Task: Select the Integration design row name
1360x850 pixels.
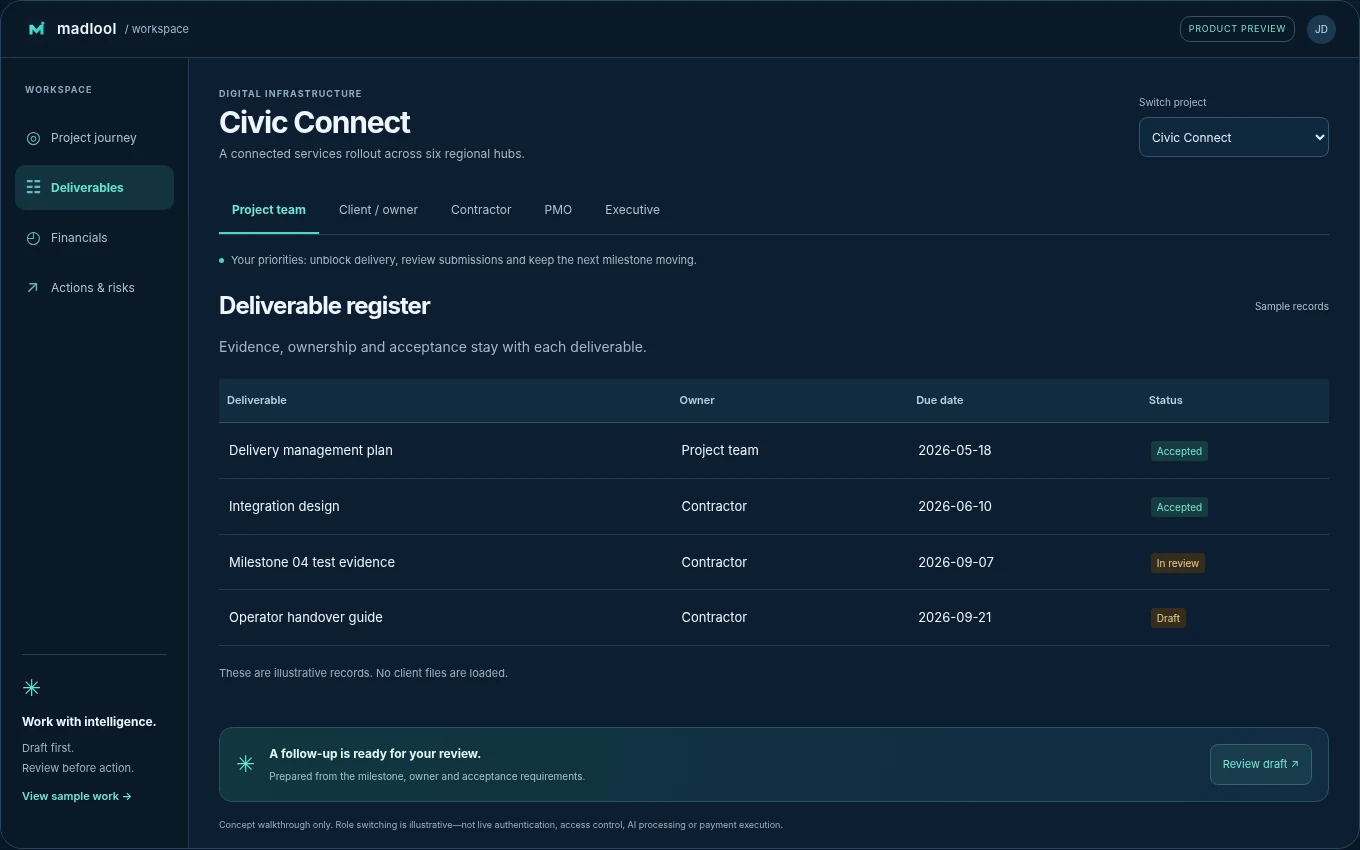Action: pos(284,506)
